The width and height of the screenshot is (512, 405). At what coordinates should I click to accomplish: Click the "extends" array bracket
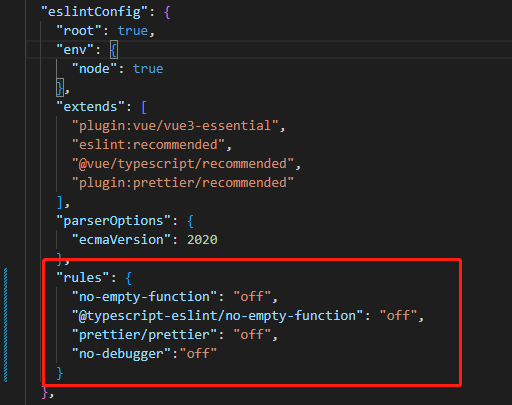(x=144, y=107)
